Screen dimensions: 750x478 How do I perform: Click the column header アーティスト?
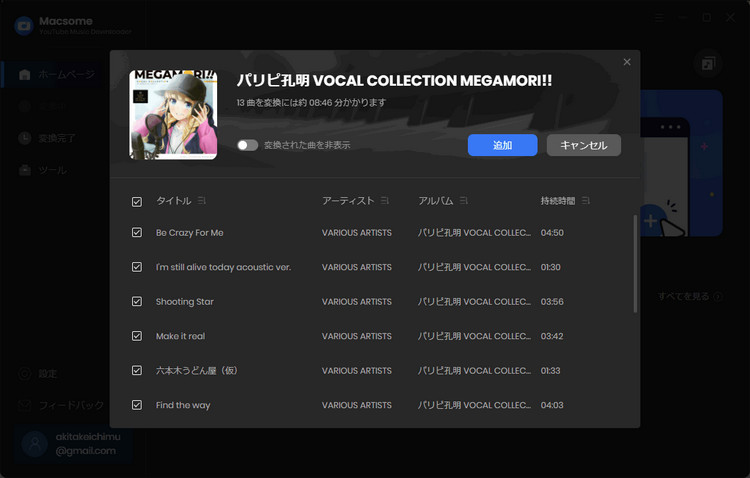[x=348, y=200]
